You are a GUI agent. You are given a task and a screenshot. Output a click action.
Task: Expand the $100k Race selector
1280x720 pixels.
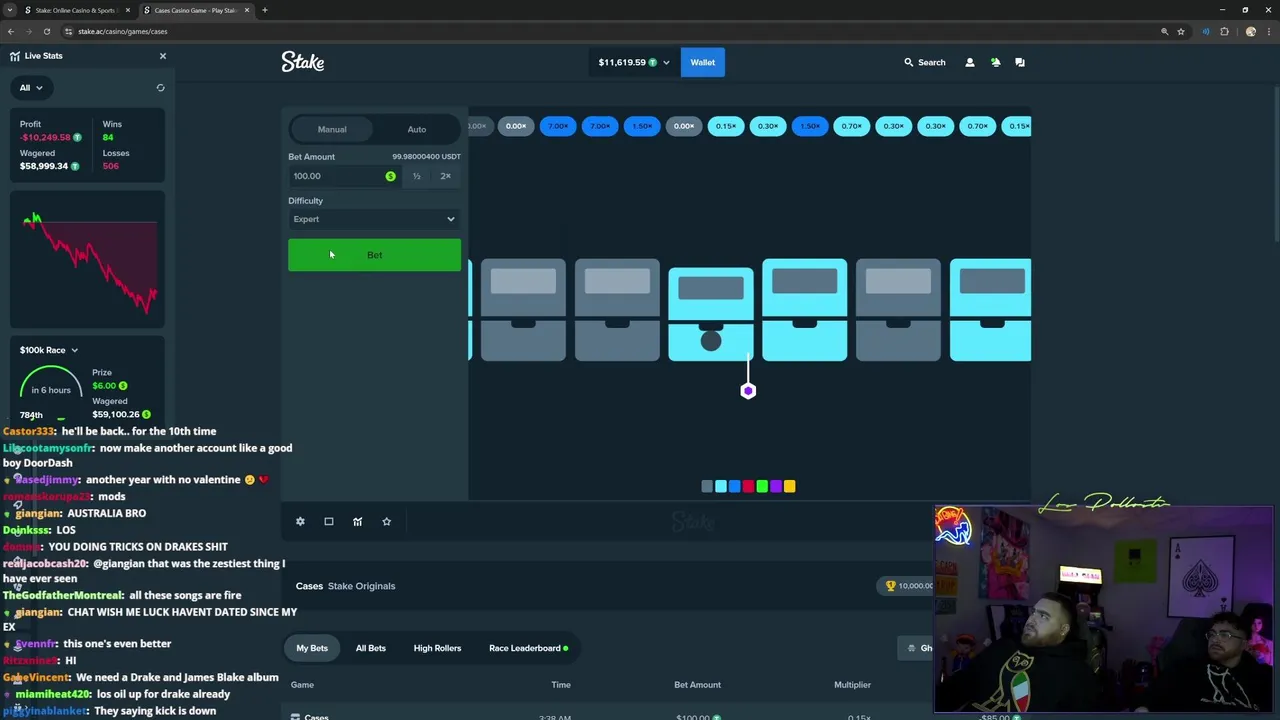48,350
